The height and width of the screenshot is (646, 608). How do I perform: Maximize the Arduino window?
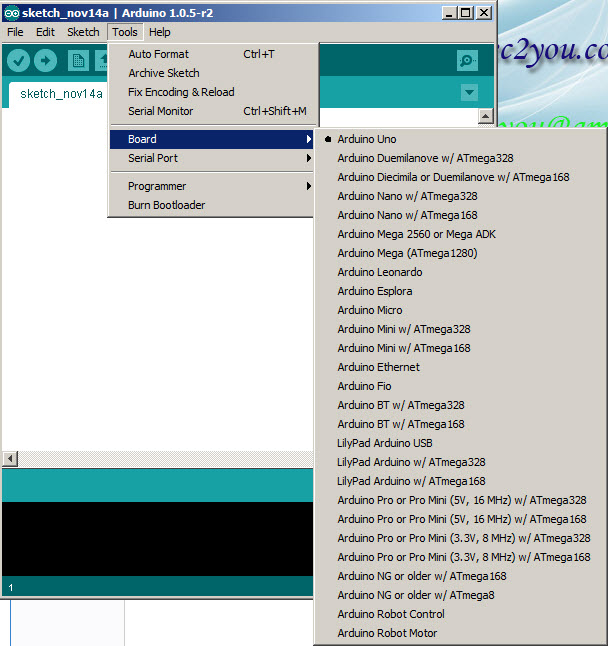click(466, 13)
